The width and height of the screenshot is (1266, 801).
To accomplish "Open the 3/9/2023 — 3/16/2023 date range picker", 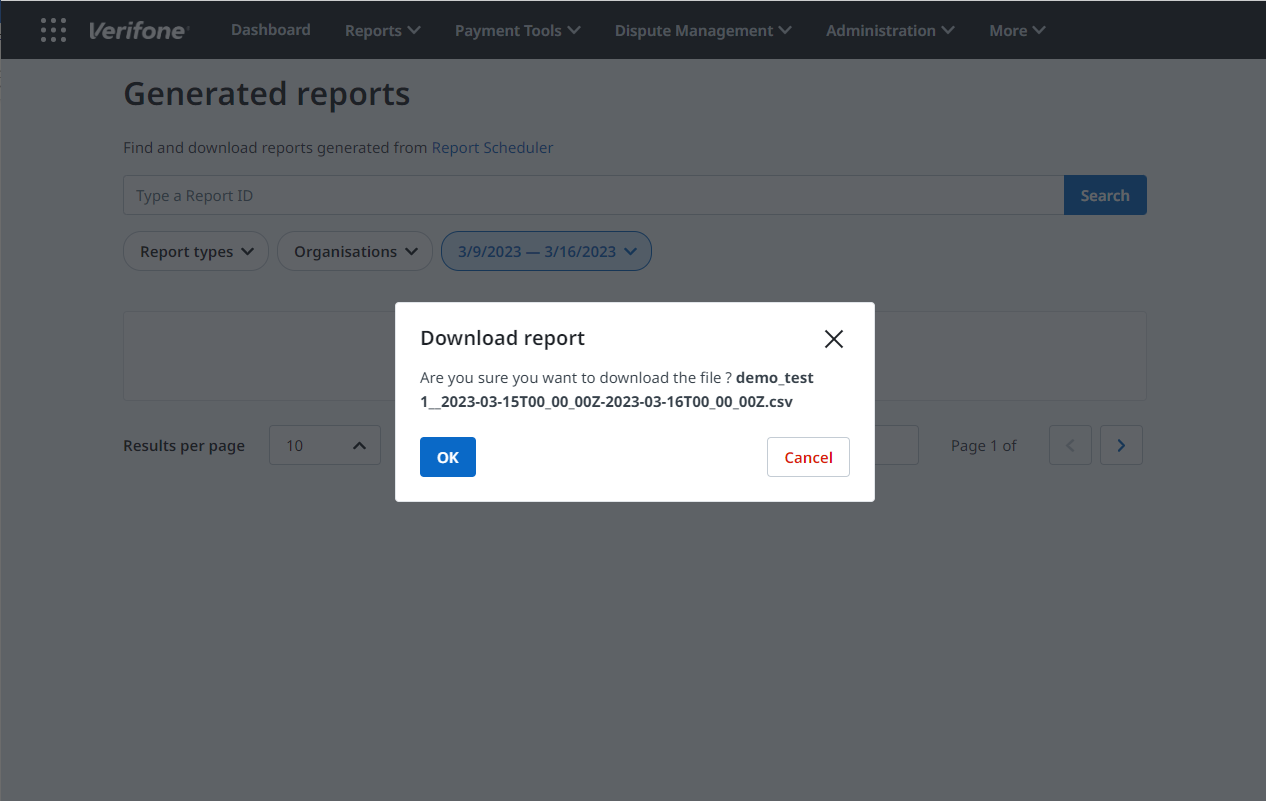I will click(x=546, y=252).
